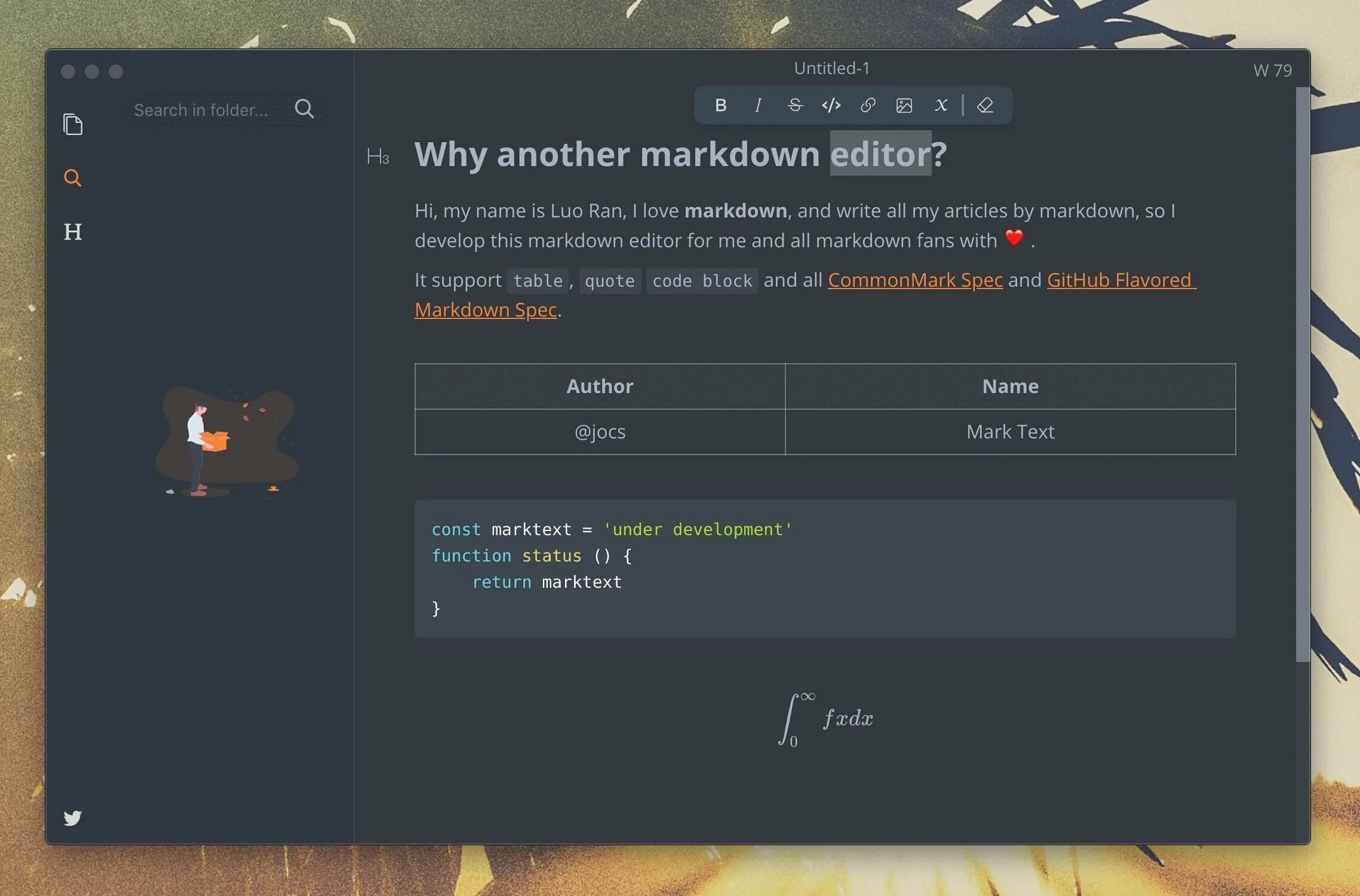The width and height of the screenshot is (1360, 896).
Task: Click the H3 heading level indicator
Action: click(x=377, y=157)
